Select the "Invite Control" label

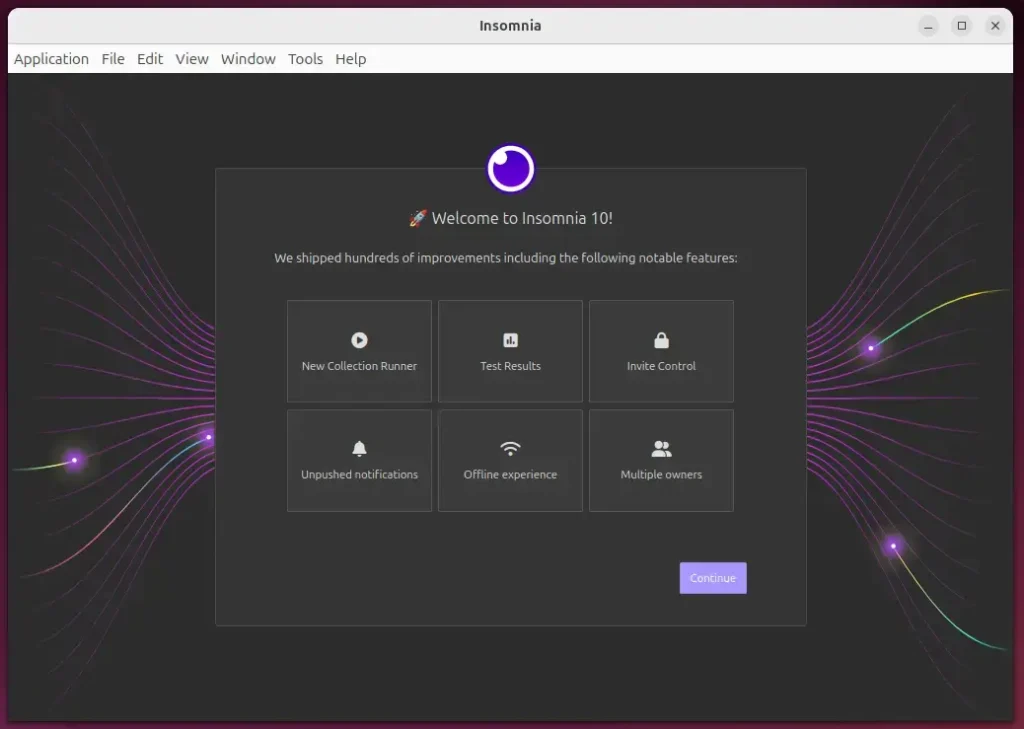[661, 366]
